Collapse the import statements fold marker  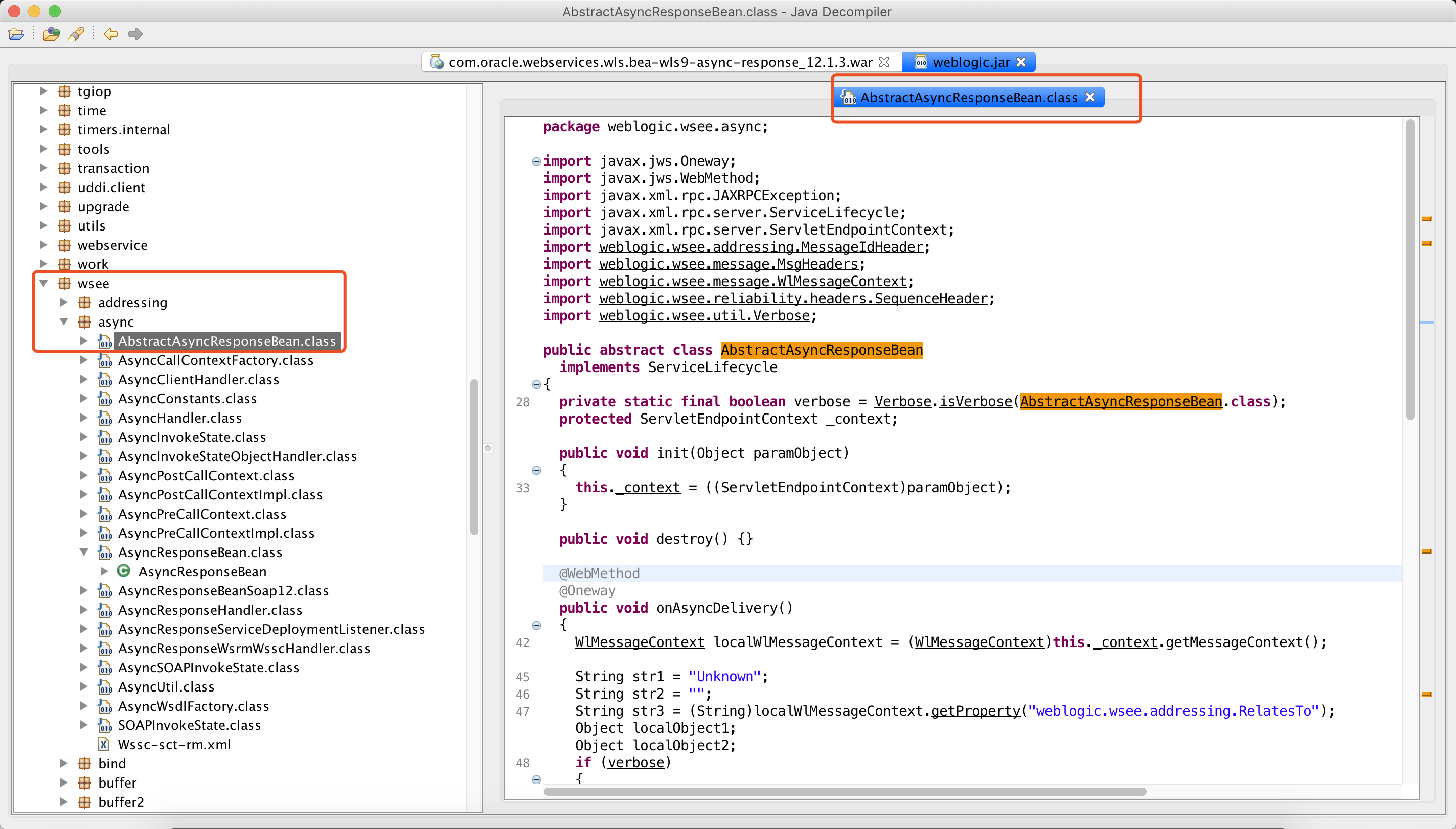(536, 161)
